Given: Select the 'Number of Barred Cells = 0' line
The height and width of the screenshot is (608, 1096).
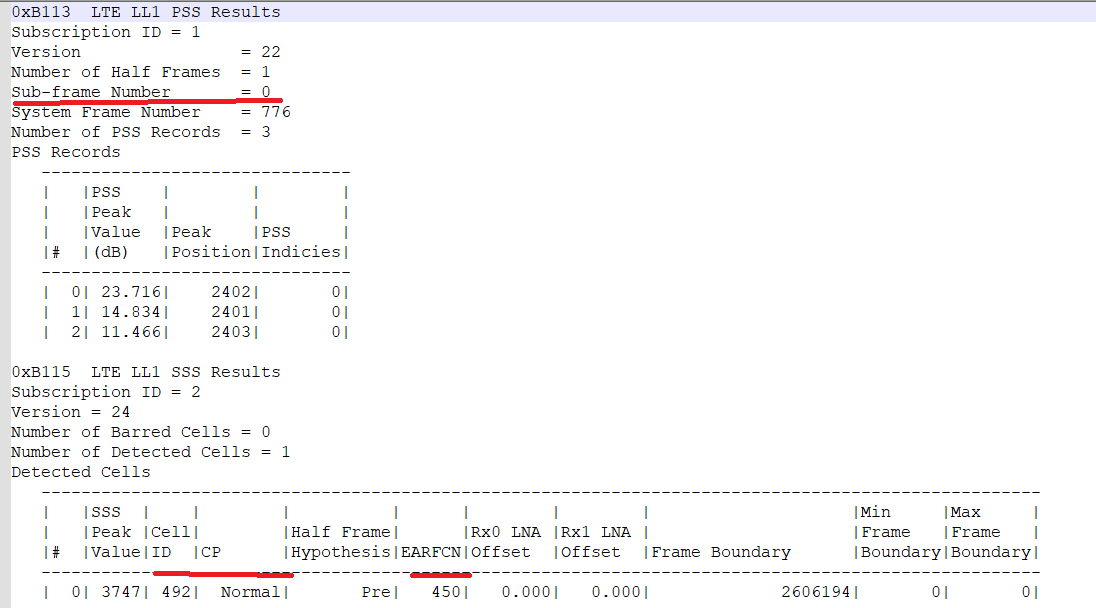Looking at the screenshot, I should 140,432.
